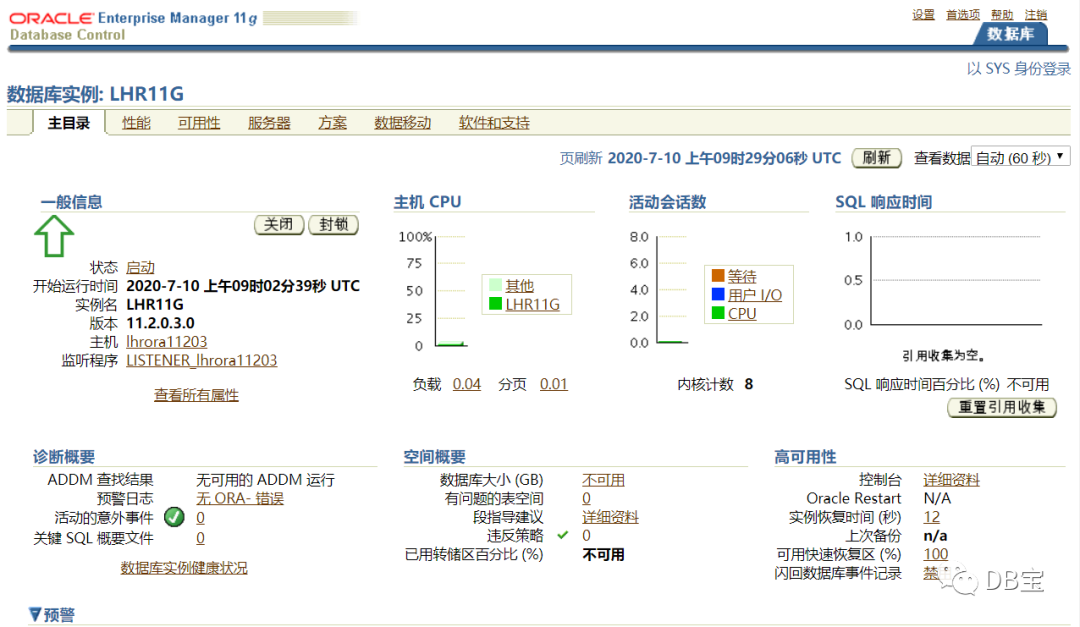Open the 数据库实例健康状况 link
1080x627 pixels.
point(184,568)
